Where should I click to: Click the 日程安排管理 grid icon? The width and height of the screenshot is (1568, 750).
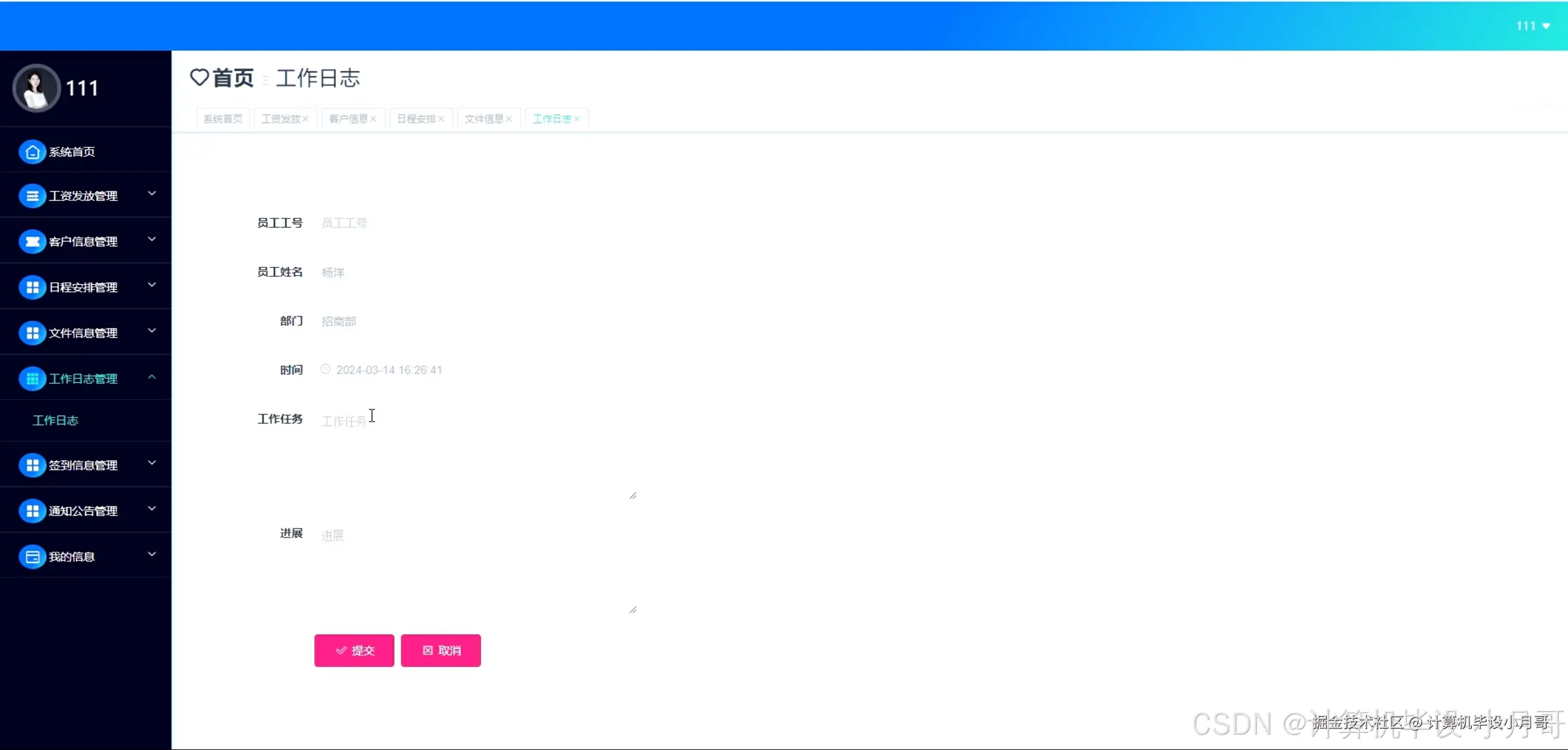32,287
